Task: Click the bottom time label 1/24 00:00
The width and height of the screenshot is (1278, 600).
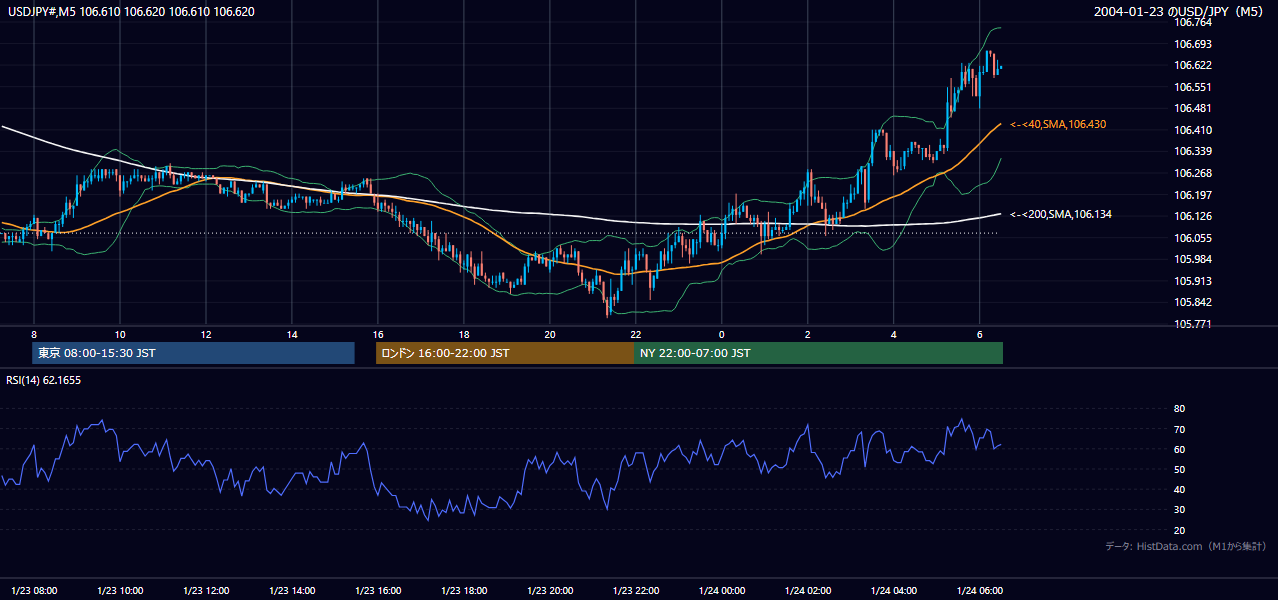Action: (722, 590)
